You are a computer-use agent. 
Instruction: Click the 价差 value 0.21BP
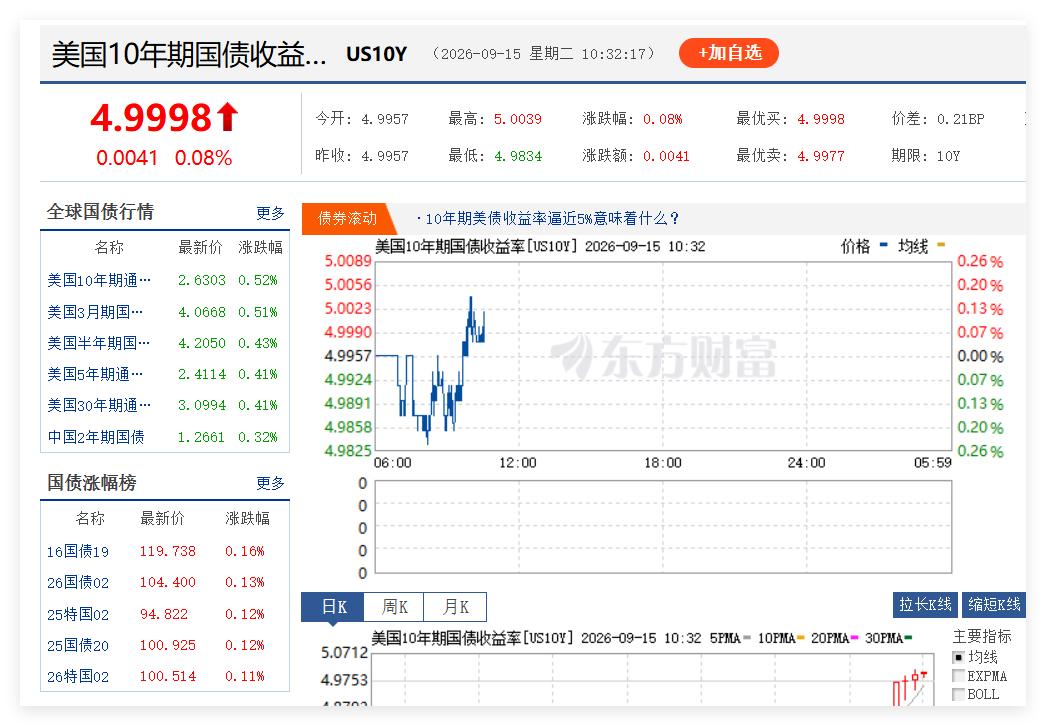tap(961, 119)
